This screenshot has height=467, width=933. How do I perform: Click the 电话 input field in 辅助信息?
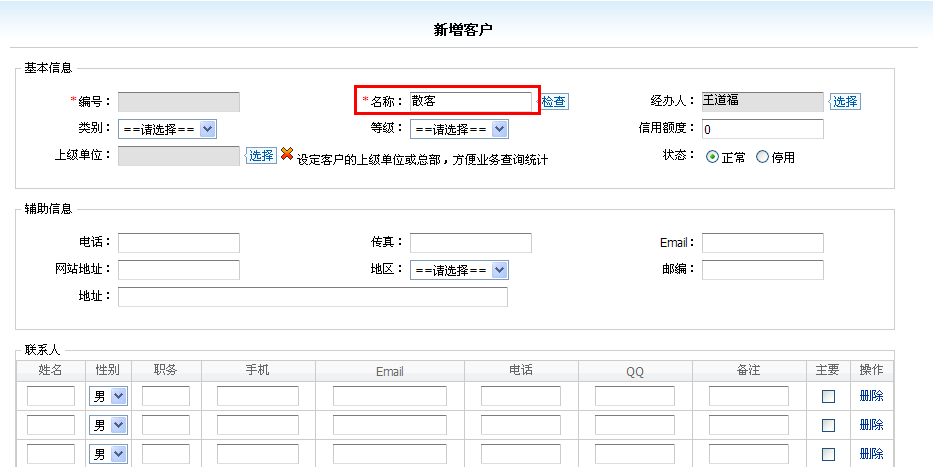tap(179, 243)
